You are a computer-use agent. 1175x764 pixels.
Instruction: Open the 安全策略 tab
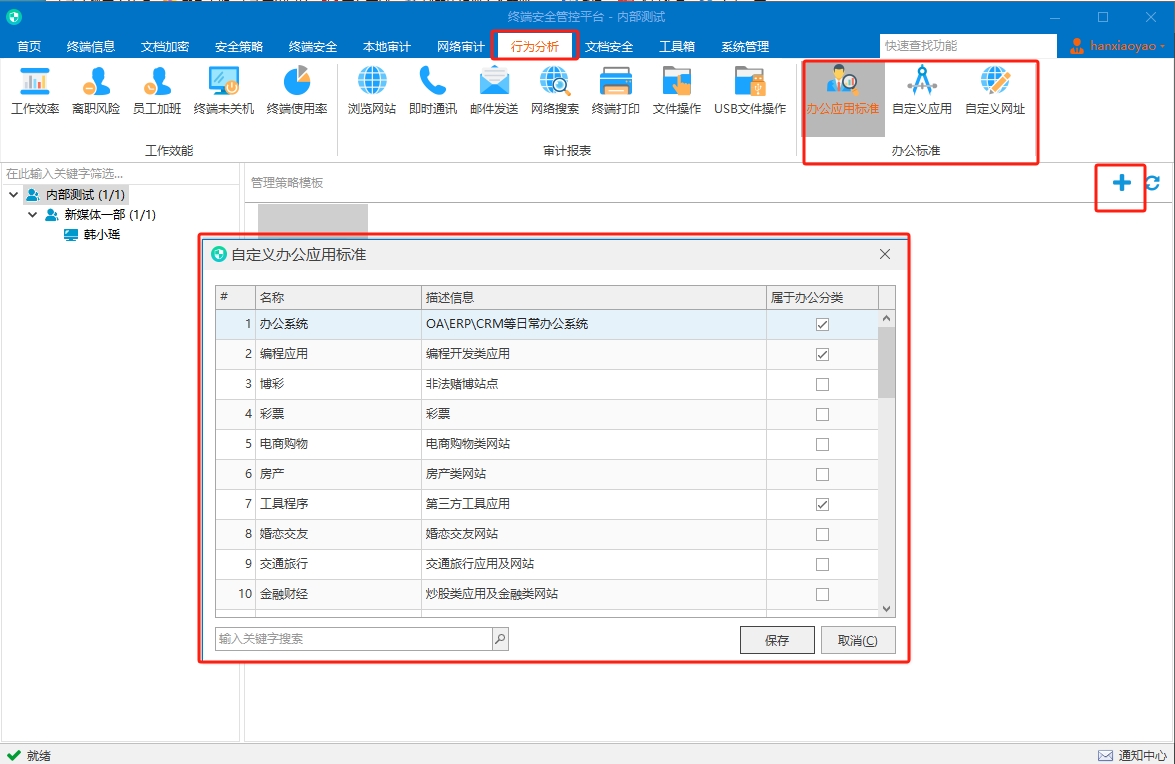coord(239,46)
